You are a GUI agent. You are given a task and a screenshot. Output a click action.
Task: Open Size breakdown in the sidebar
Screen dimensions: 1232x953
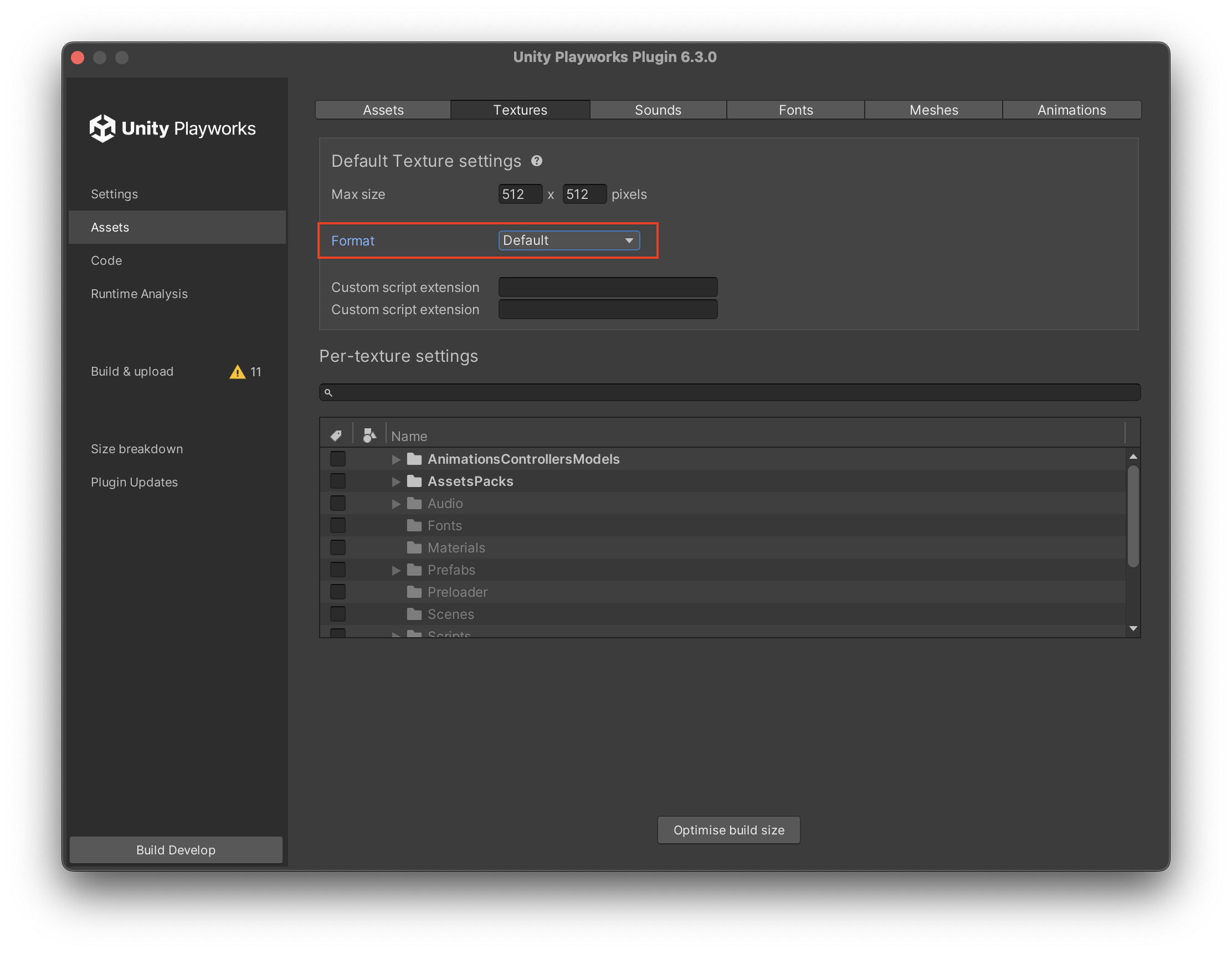click(177, 449)
